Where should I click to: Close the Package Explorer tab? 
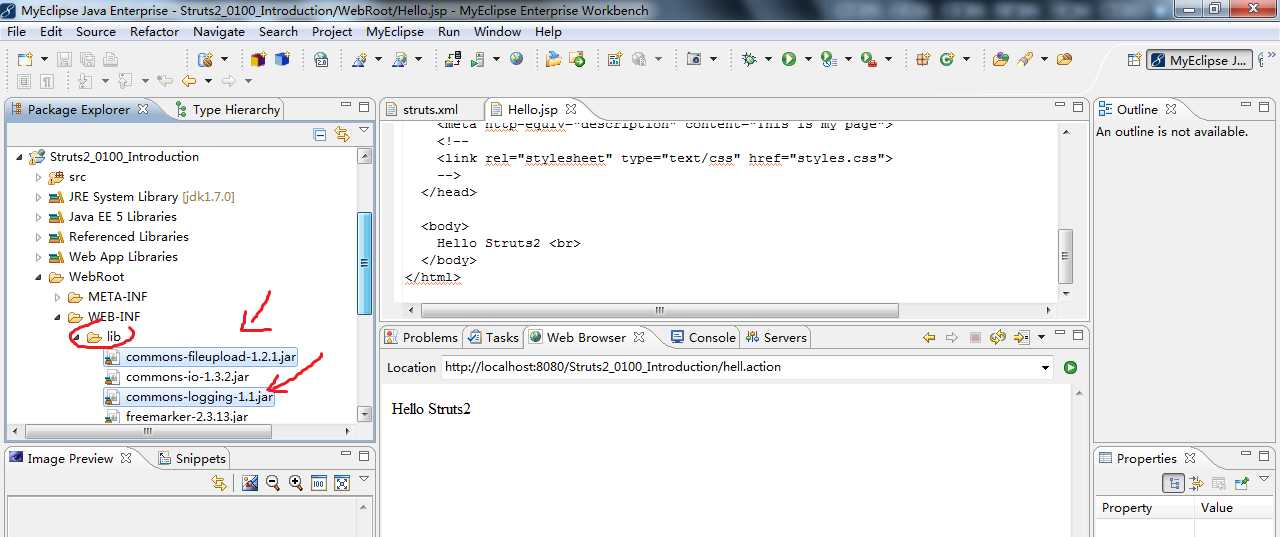[142, 109]
